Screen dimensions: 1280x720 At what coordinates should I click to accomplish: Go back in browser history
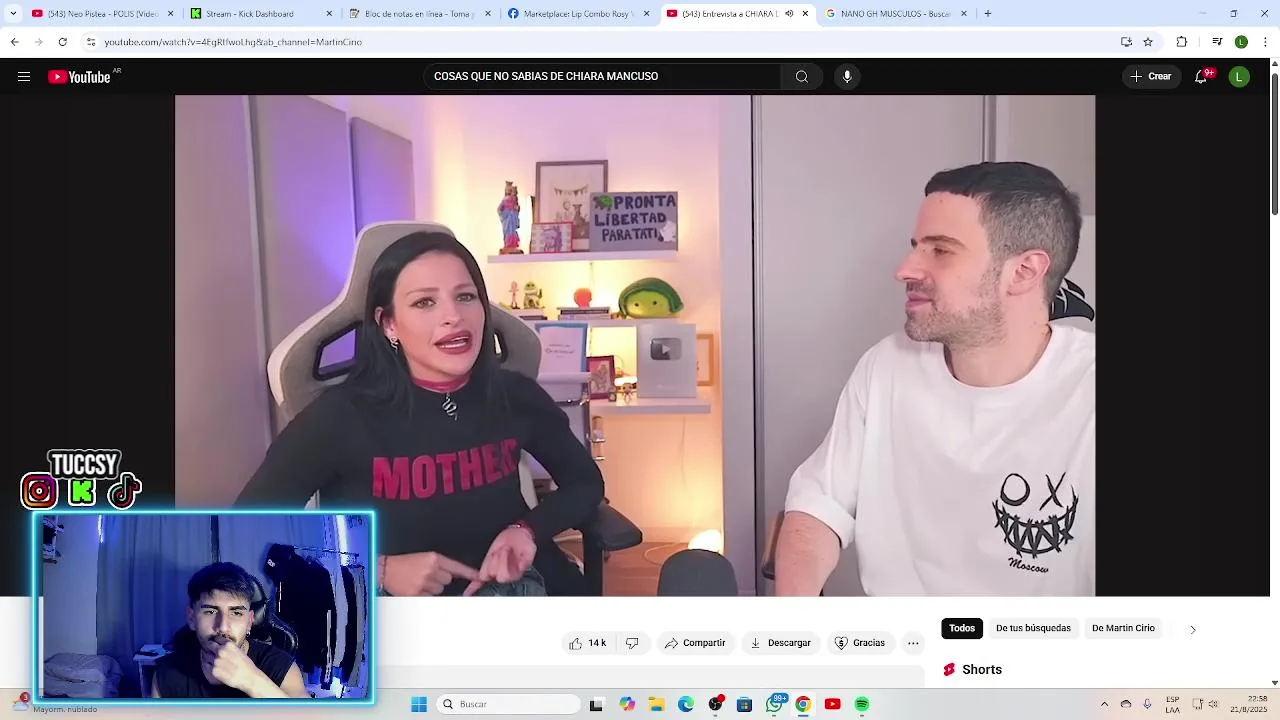point(14,42)
